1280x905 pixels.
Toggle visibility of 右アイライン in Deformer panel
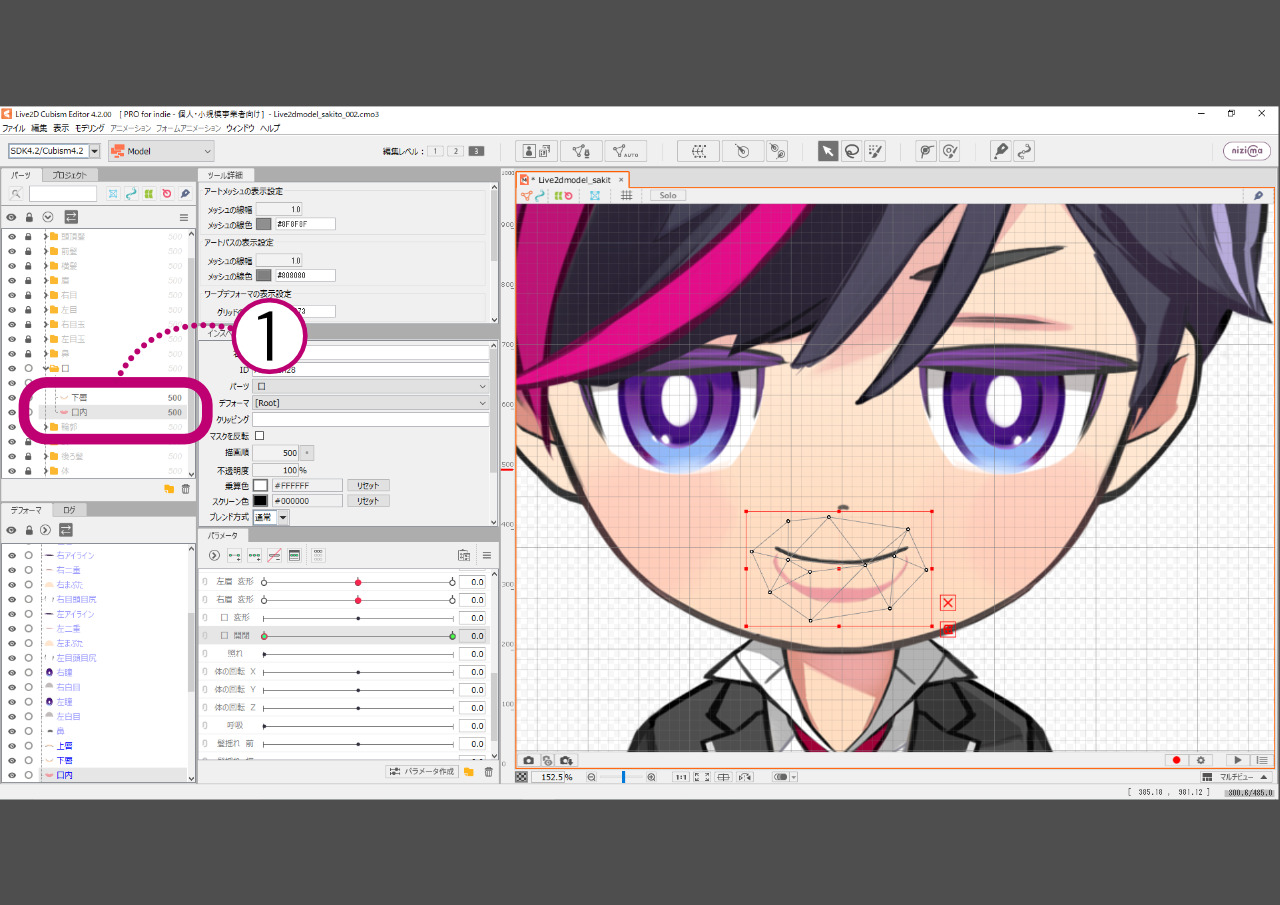pos(12,555)
